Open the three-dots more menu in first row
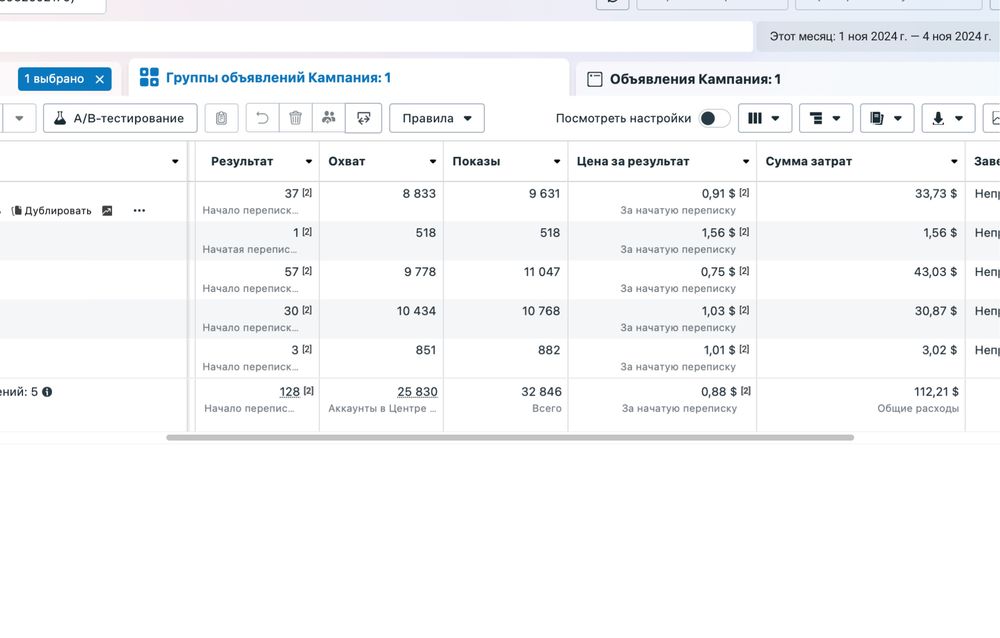 139,211
